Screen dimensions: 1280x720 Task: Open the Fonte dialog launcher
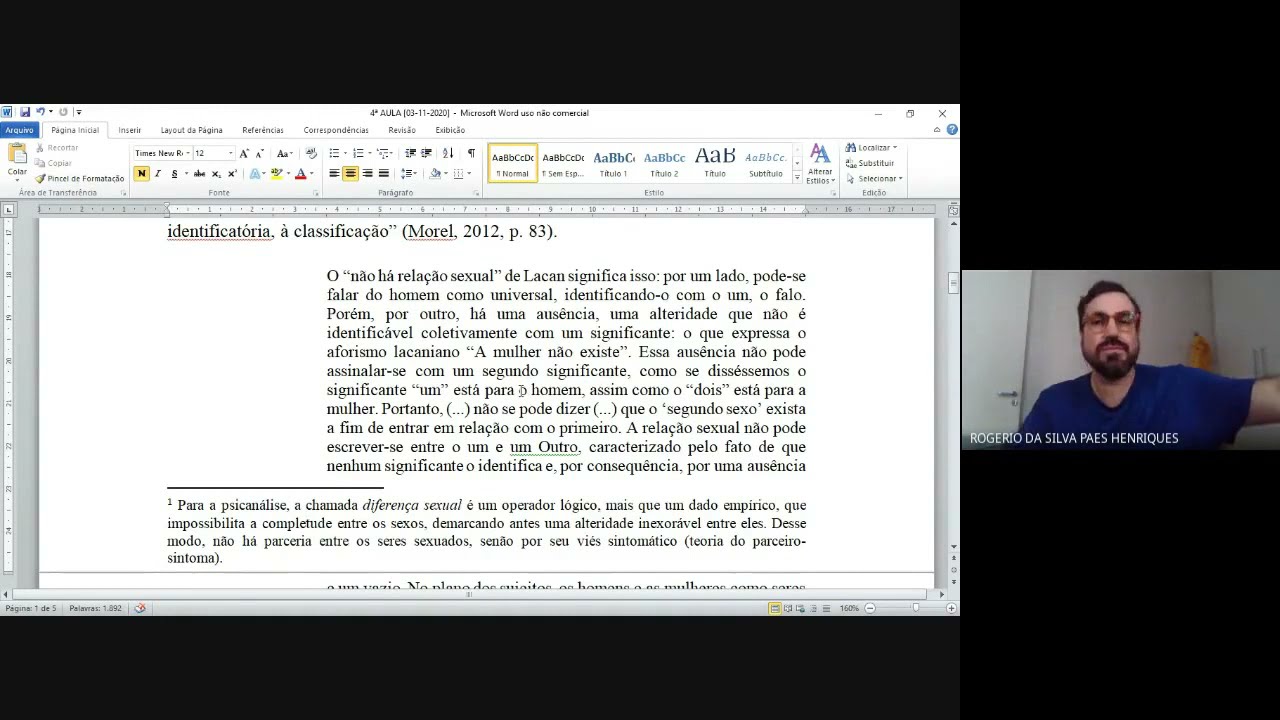316,192
